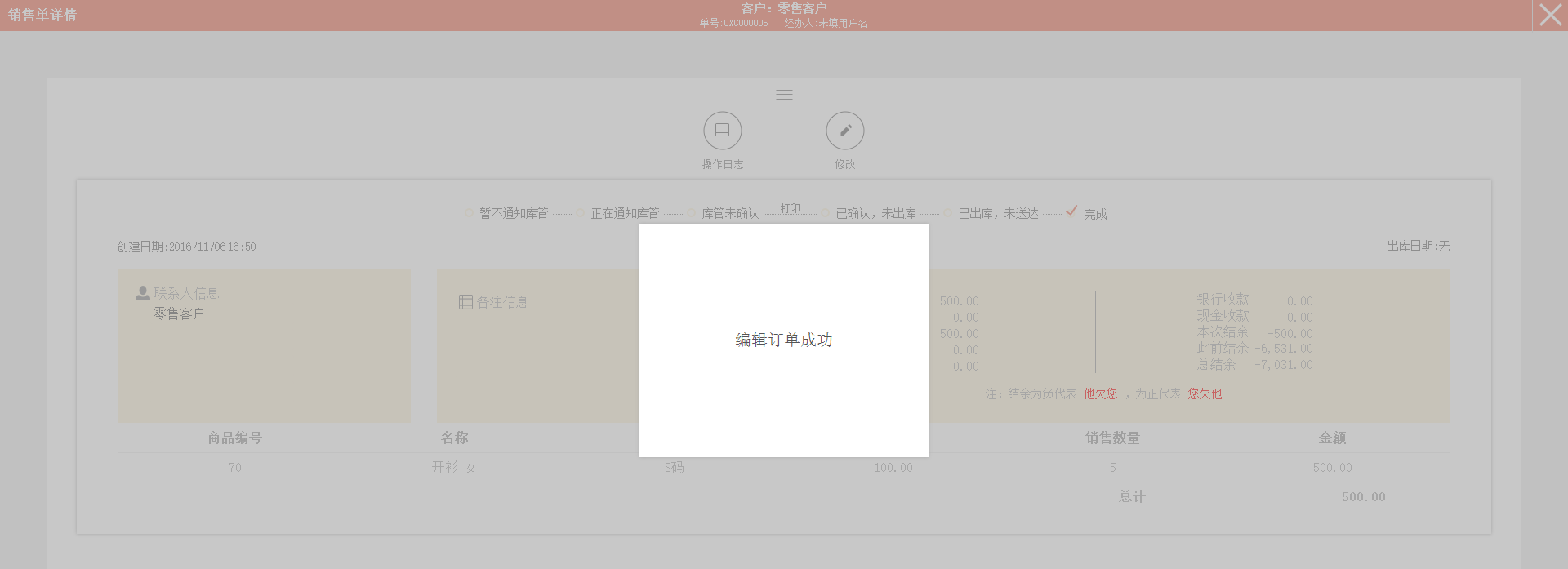Click the red checkmark beside 完成

(1071, 211)
